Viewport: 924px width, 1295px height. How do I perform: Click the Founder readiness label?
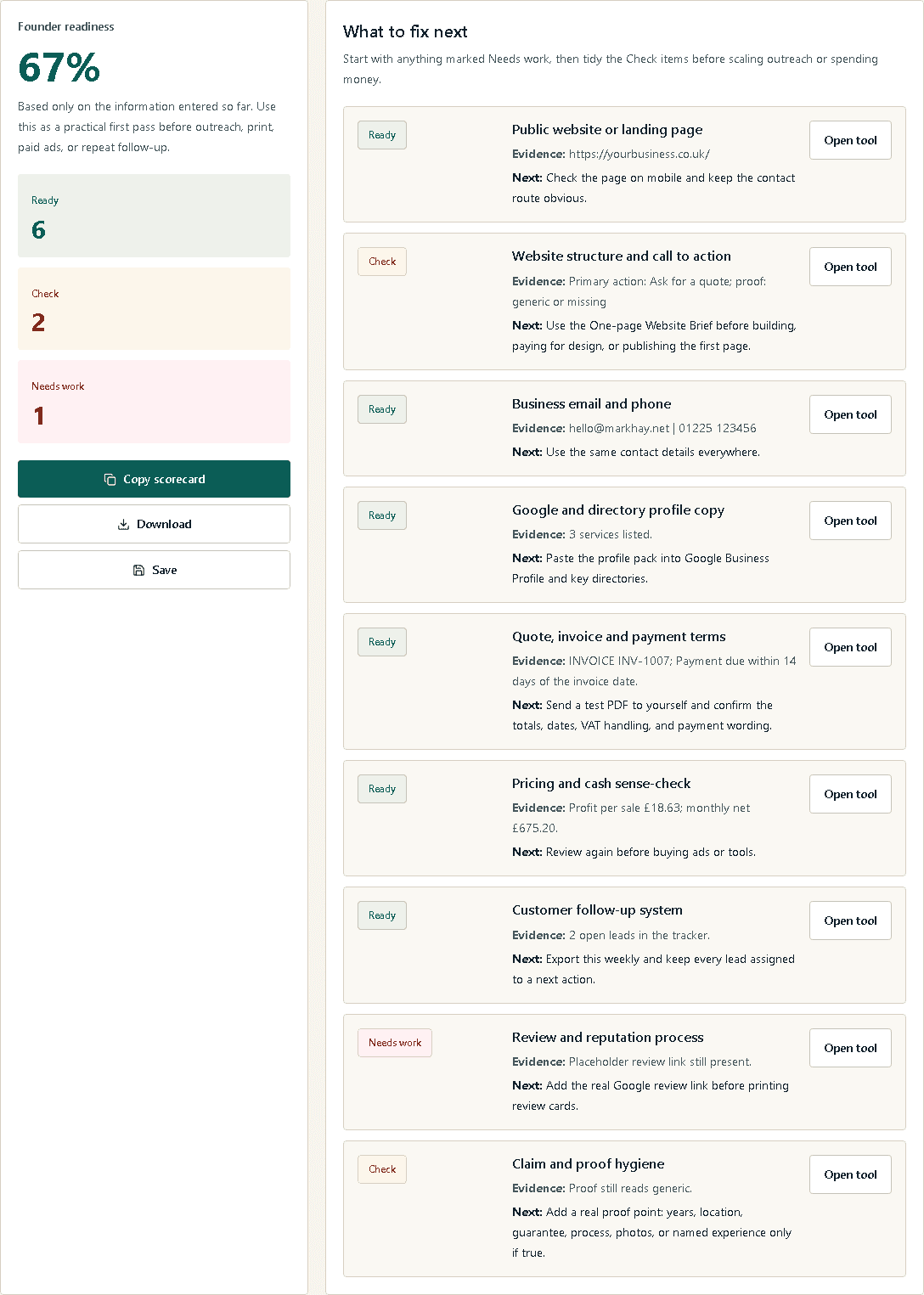coord(66,26)
